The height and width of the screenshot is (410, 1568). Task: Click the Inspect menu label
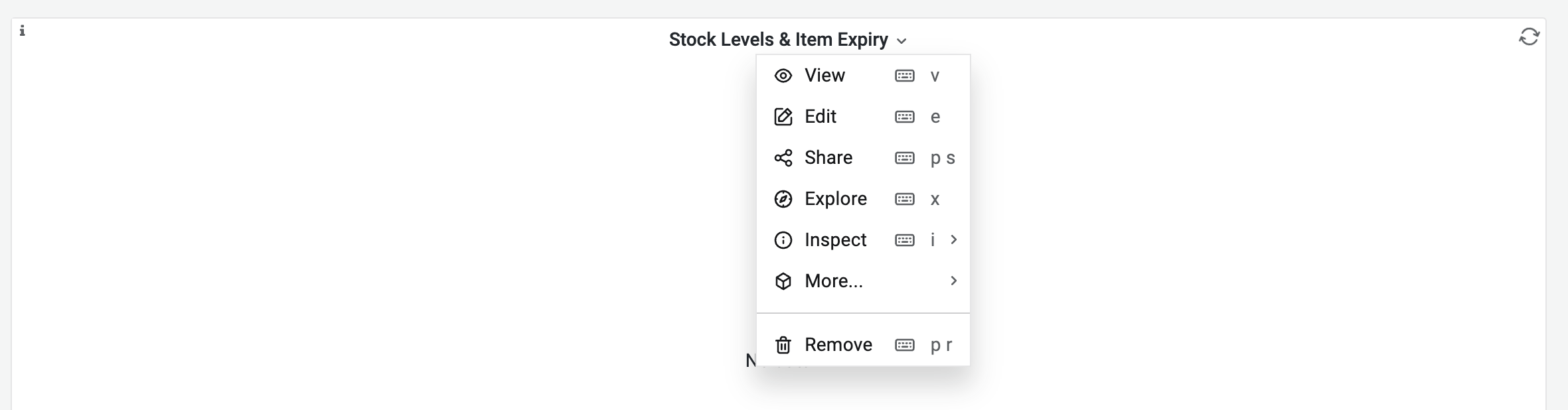click(x=835, y=240)
